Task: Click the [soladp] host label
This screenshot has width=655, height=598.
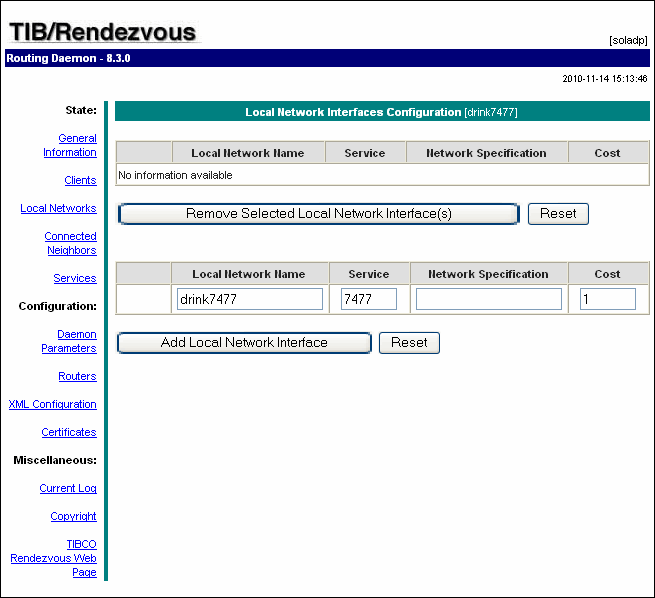Action: 628,40
